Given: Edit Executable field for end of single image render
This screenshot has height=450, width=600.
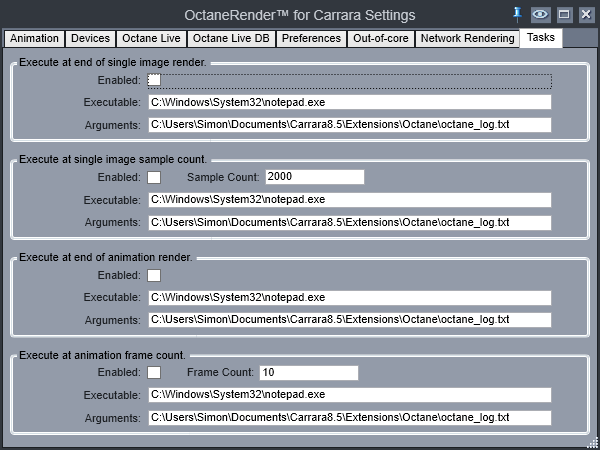Looking at the screenshot, I should (350, 103).
